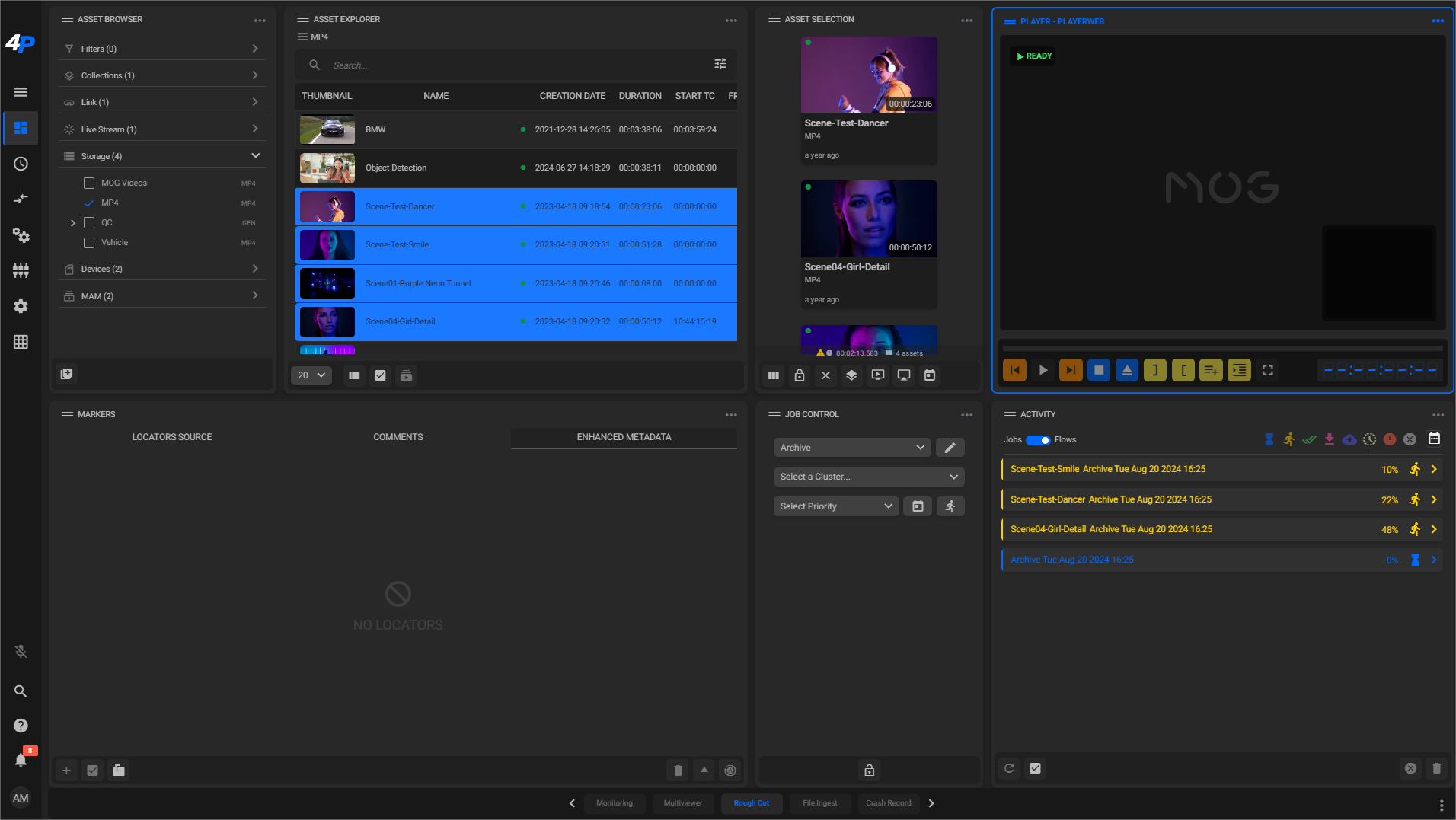Check the QC storage checkbox
The width and height of the screenshot is (1456, 820).
89,223
